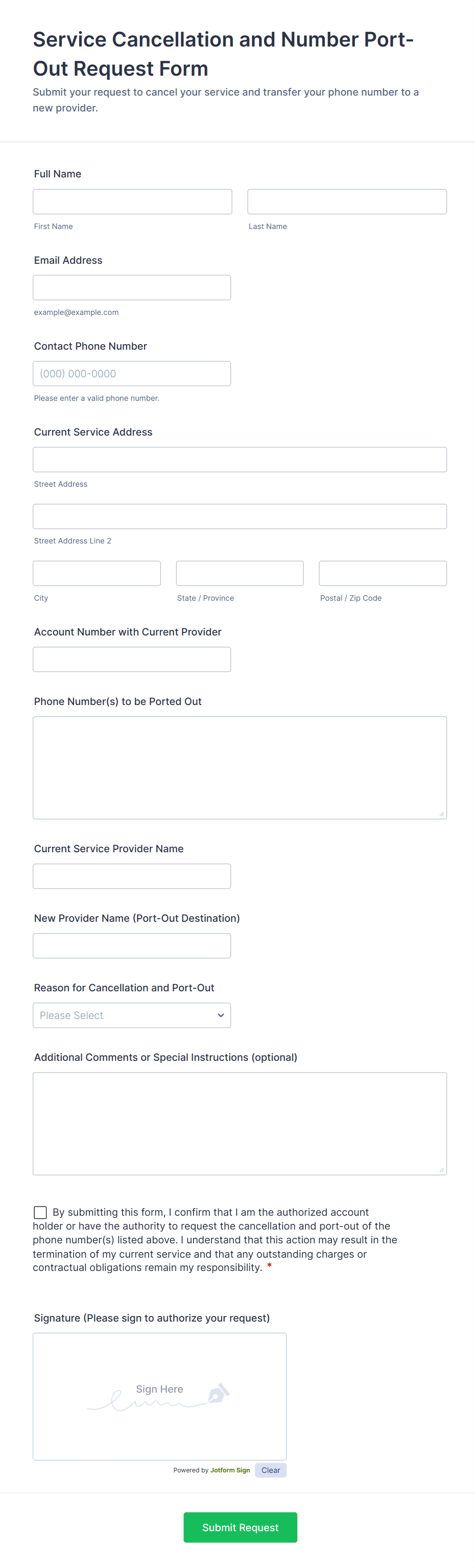
Task: Select the City input field
Action: (x=96, y=572)
